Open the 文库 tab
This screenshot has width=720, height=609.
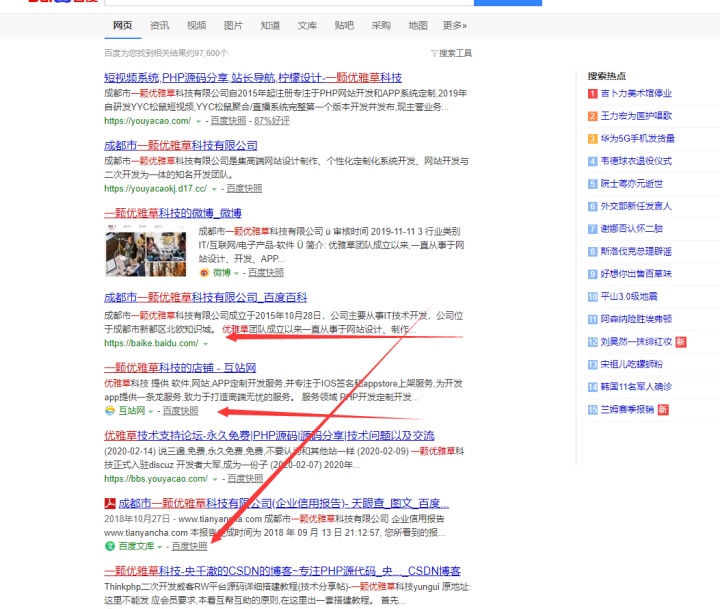tap(307, 26)
